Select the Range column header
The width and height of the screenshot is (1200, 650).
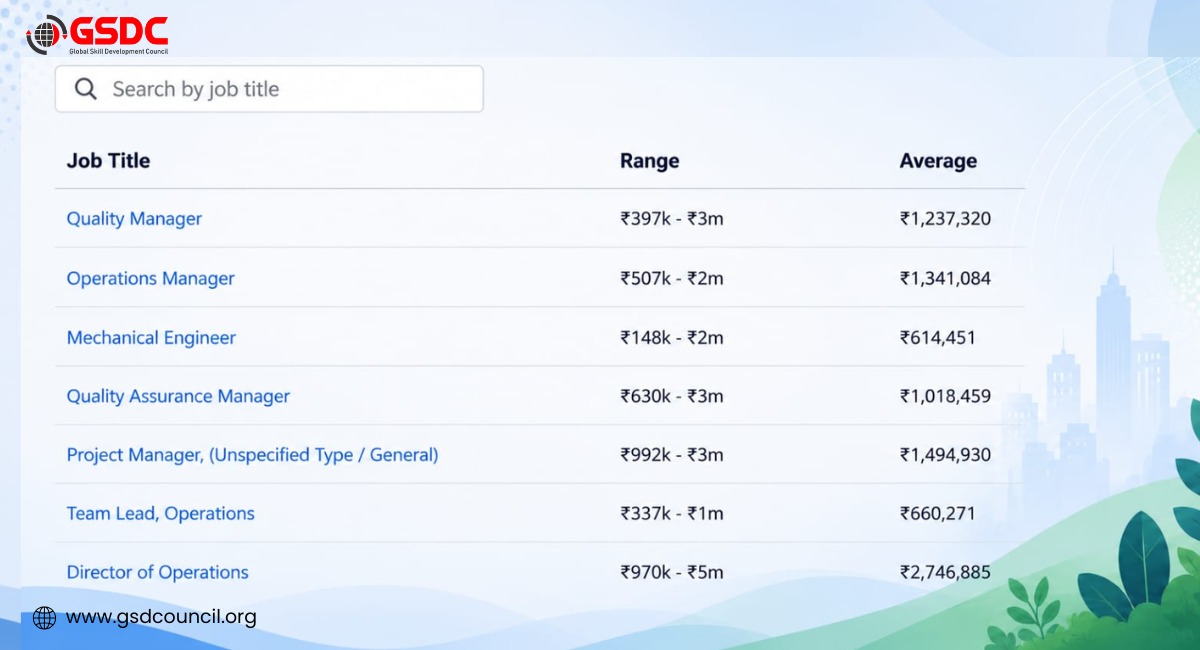click(x=649, y=161)
